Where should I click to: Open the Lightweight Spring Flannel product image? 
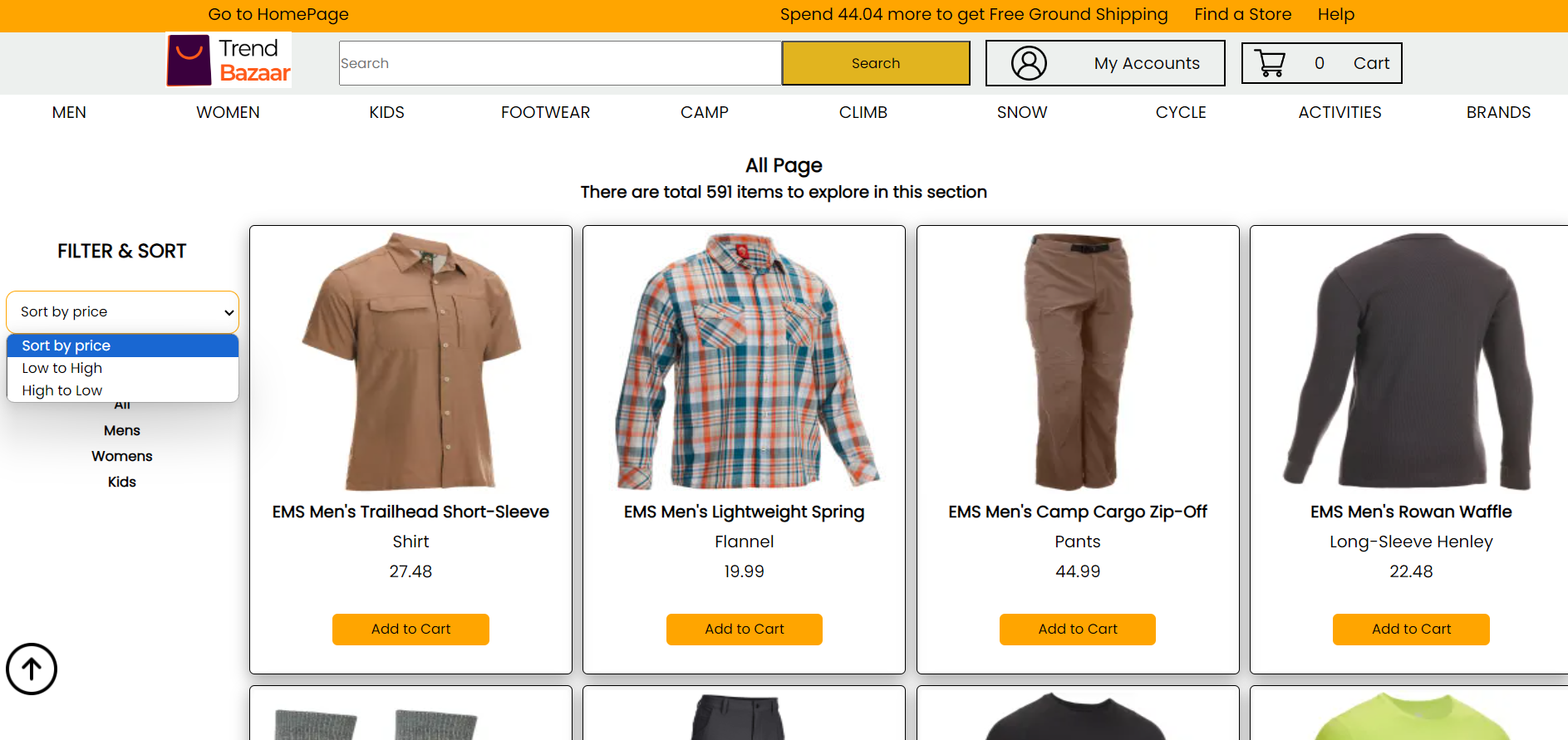[745, 361]
